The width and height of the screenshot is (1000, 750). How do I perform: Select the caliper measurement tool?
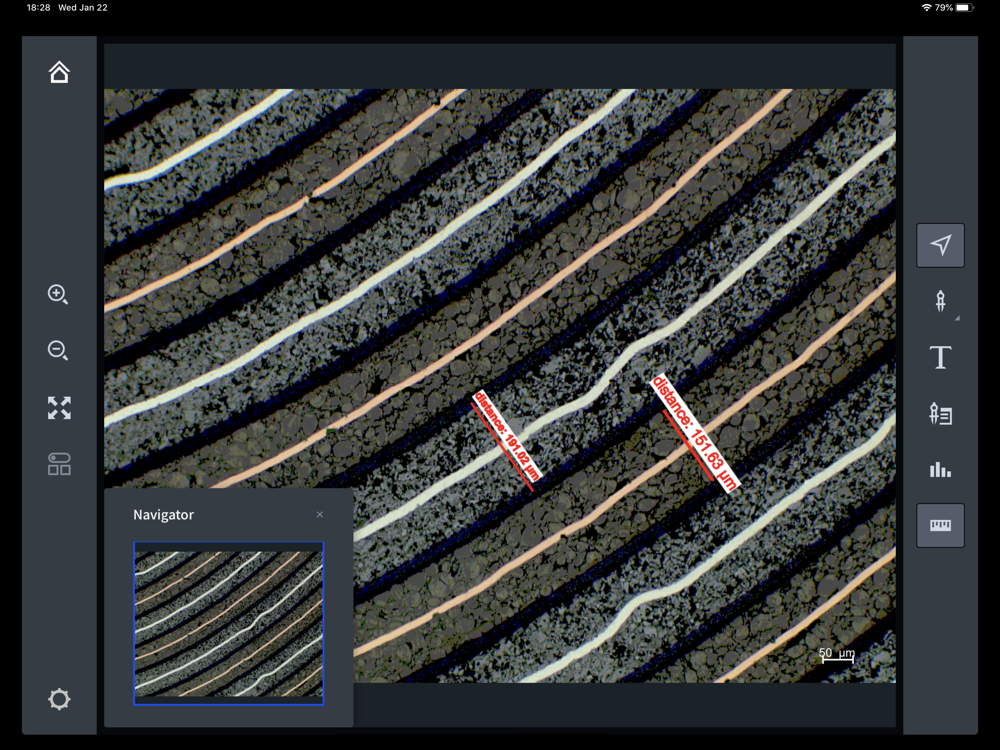click(940, 301)
